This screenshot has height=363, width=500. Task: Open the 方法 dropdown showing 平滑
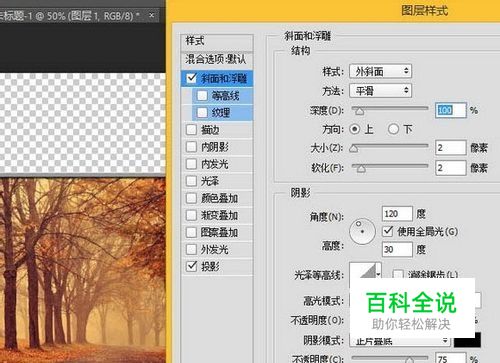[380, 91]
